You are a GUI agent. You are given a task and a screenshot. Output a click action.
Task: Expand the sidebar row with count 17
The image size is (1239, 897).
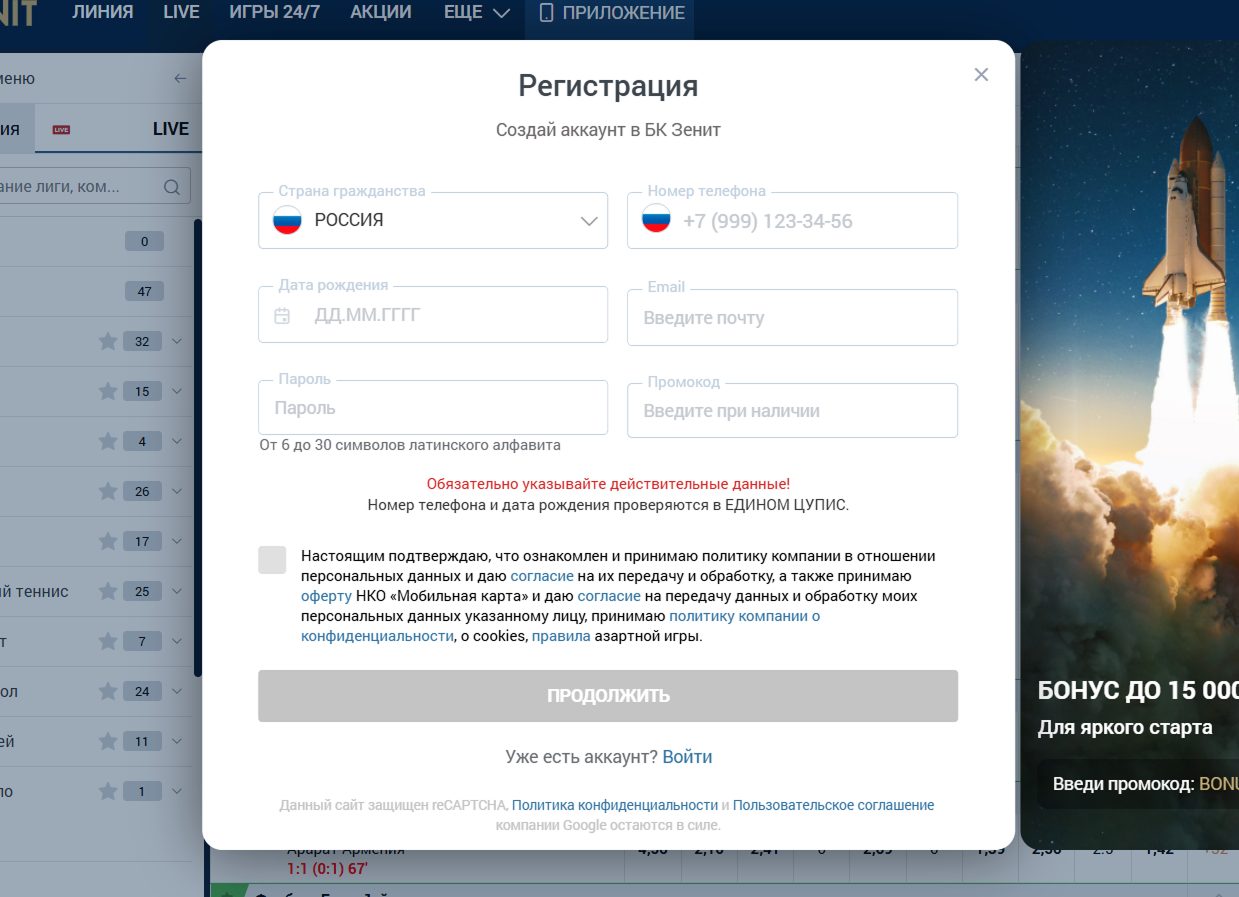[177, 541]
